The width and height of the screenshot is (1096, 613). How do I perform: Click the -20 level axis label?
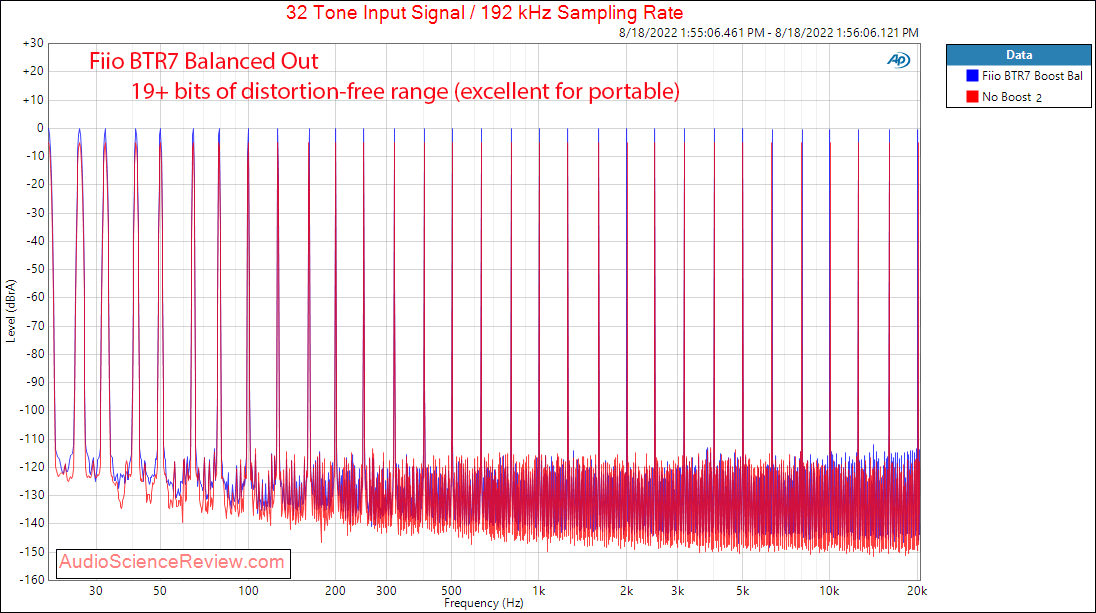click(34, 185)
